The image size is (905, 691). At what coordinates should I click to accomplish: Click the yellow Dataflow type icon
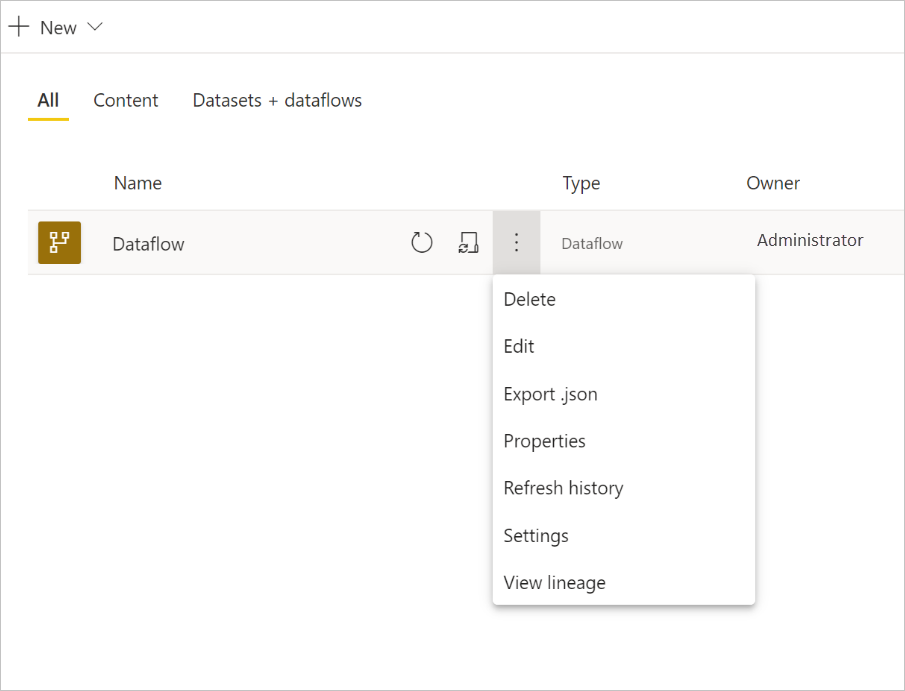click(x=59, y=242)
